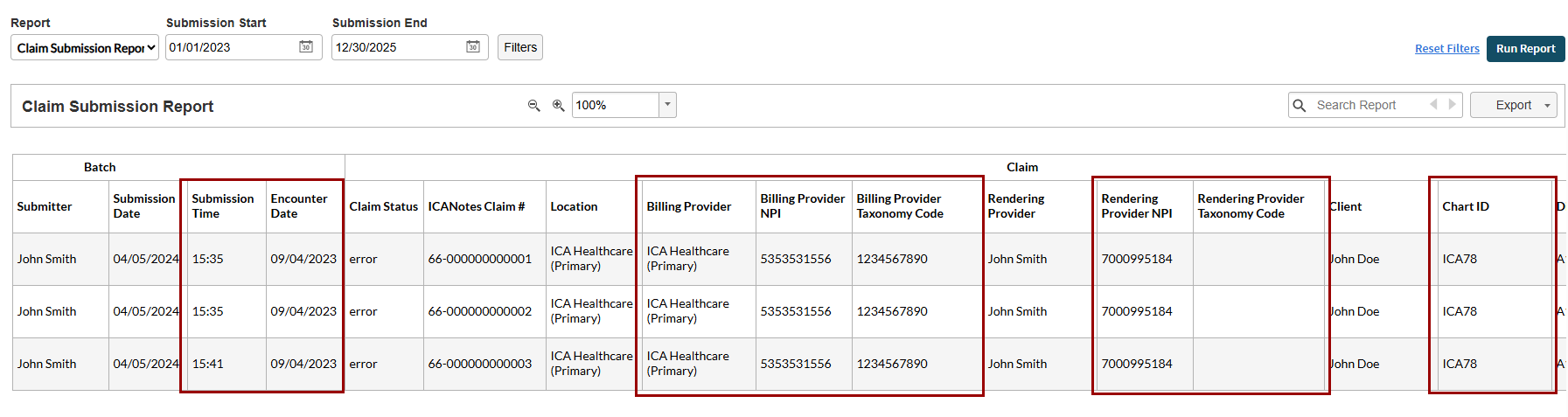Image resolution: width=1568 pixels, height=417 pixels.
Task: Open the Submission Start calendar picker
Action: click(x=306, y=47)
